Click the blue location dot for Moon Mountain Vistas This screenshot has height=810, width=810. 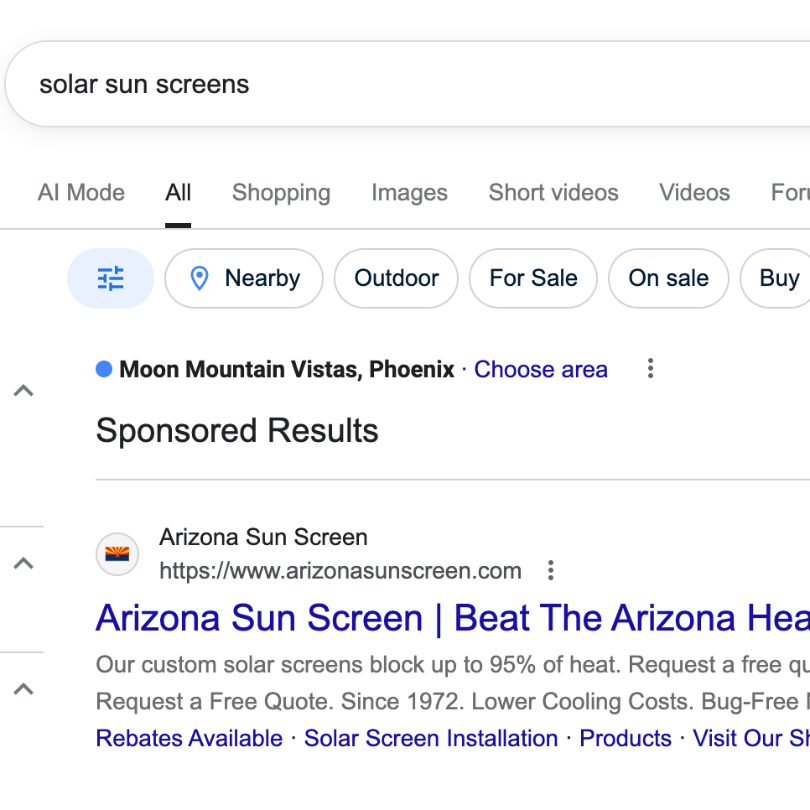coord(104,369)
